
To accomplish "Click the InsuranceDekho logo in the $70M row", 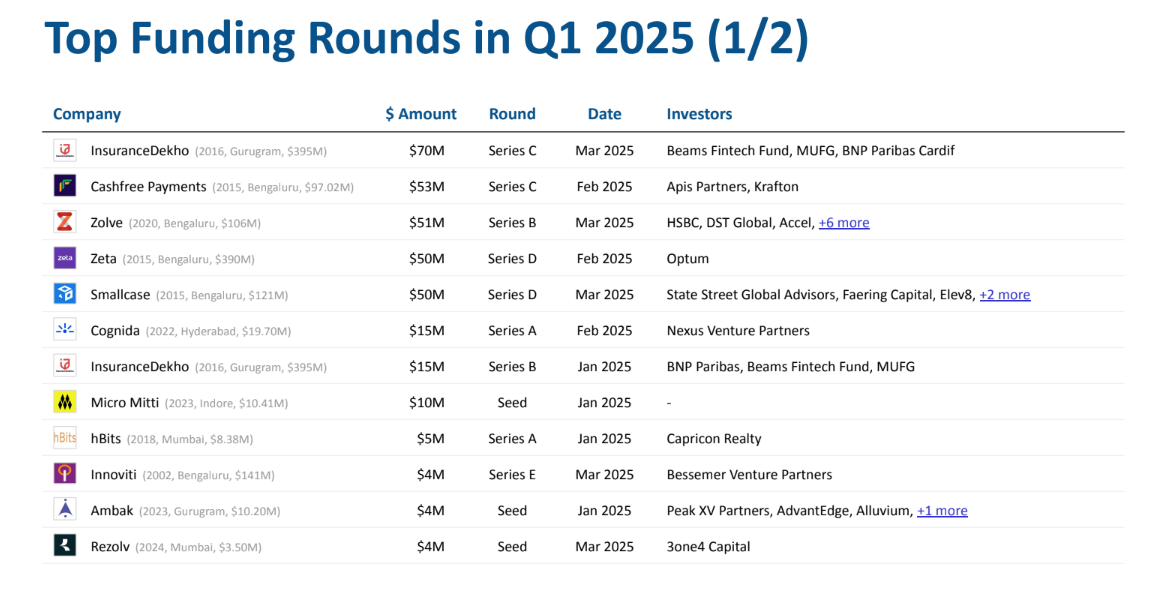I will click(65, 150).
